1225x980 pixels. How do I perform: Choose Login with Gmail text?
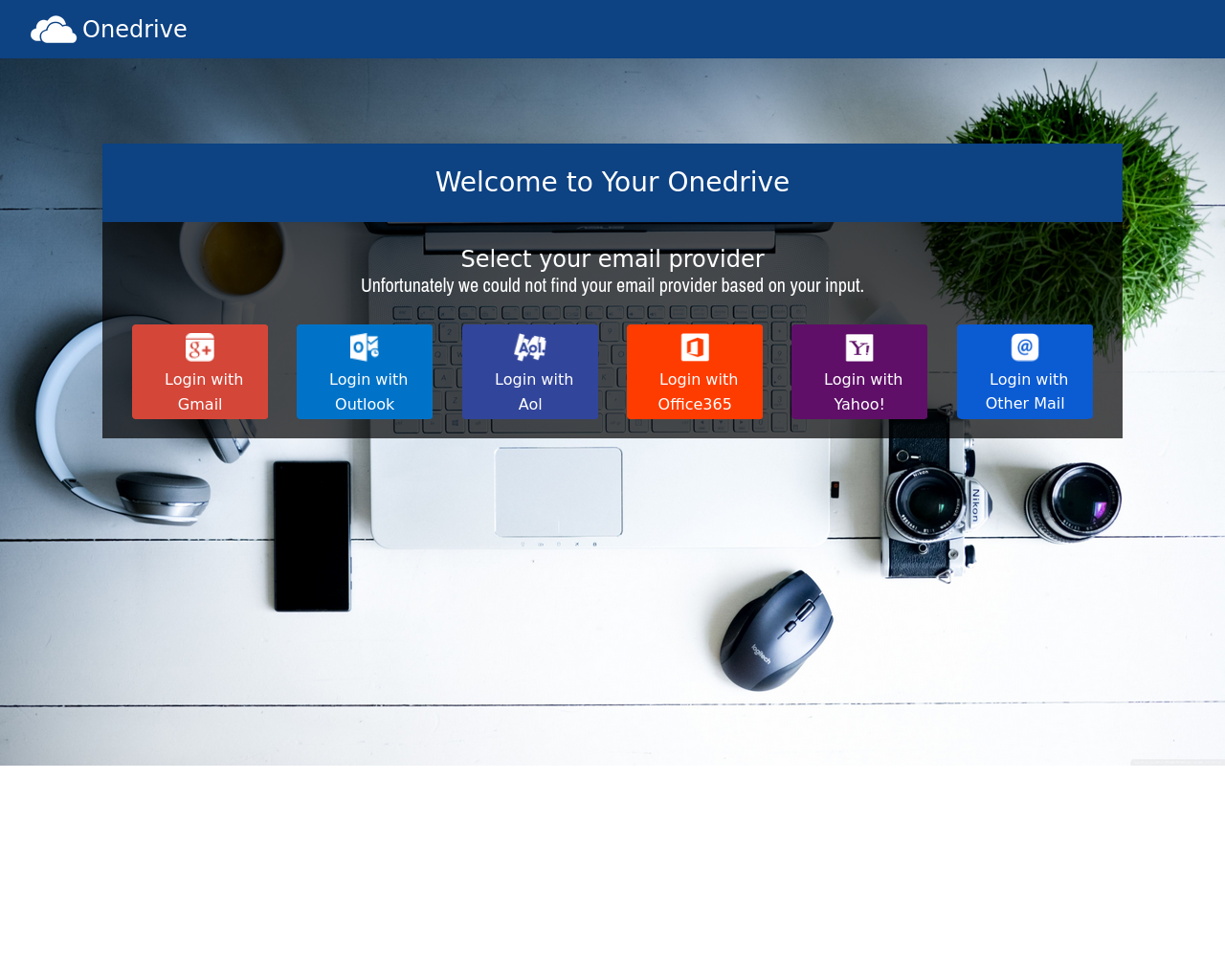(x=203, y=391)
